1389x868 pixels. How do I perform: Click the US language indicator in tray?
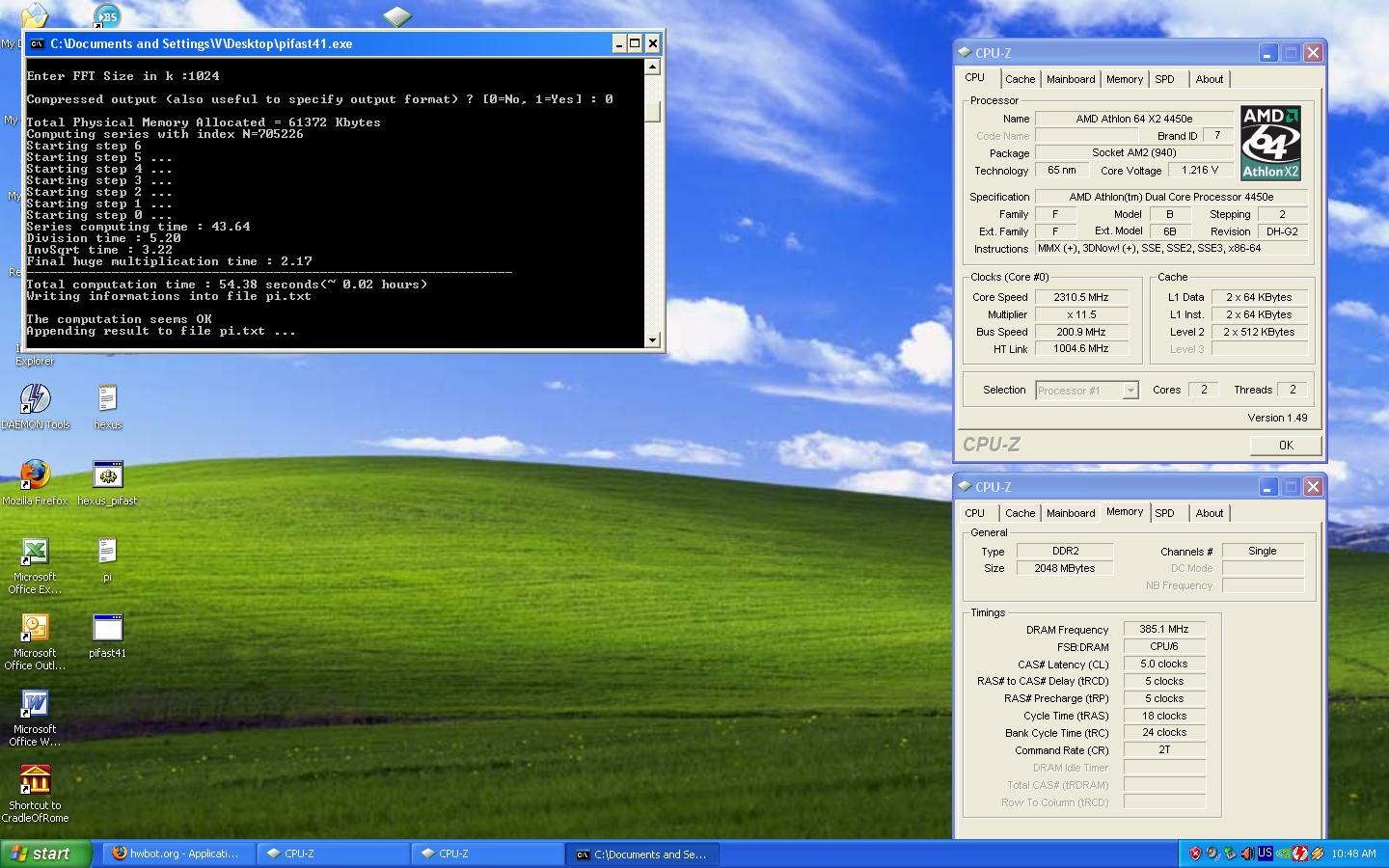1266,853
